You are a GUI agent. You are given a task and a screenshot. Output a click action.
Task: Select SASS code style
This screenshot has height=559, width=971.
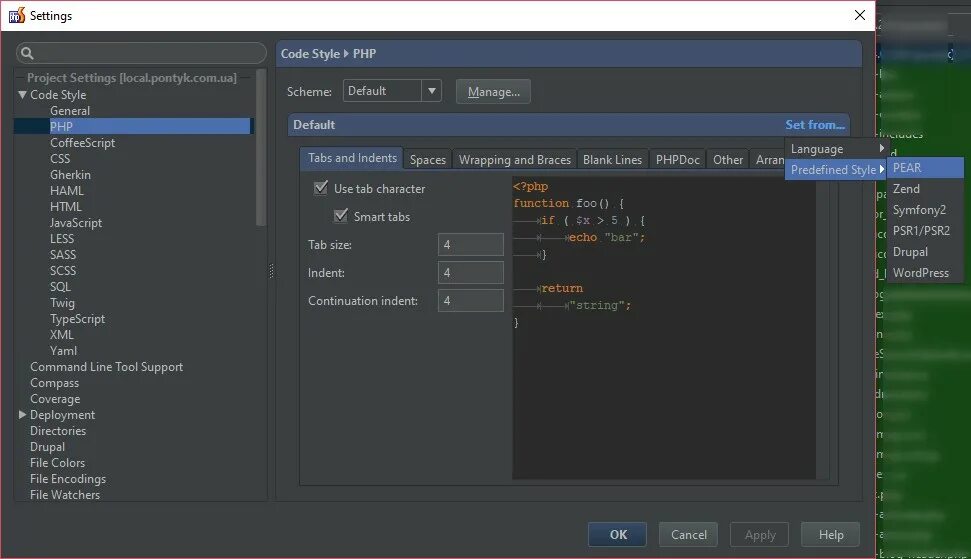(63, 254)
